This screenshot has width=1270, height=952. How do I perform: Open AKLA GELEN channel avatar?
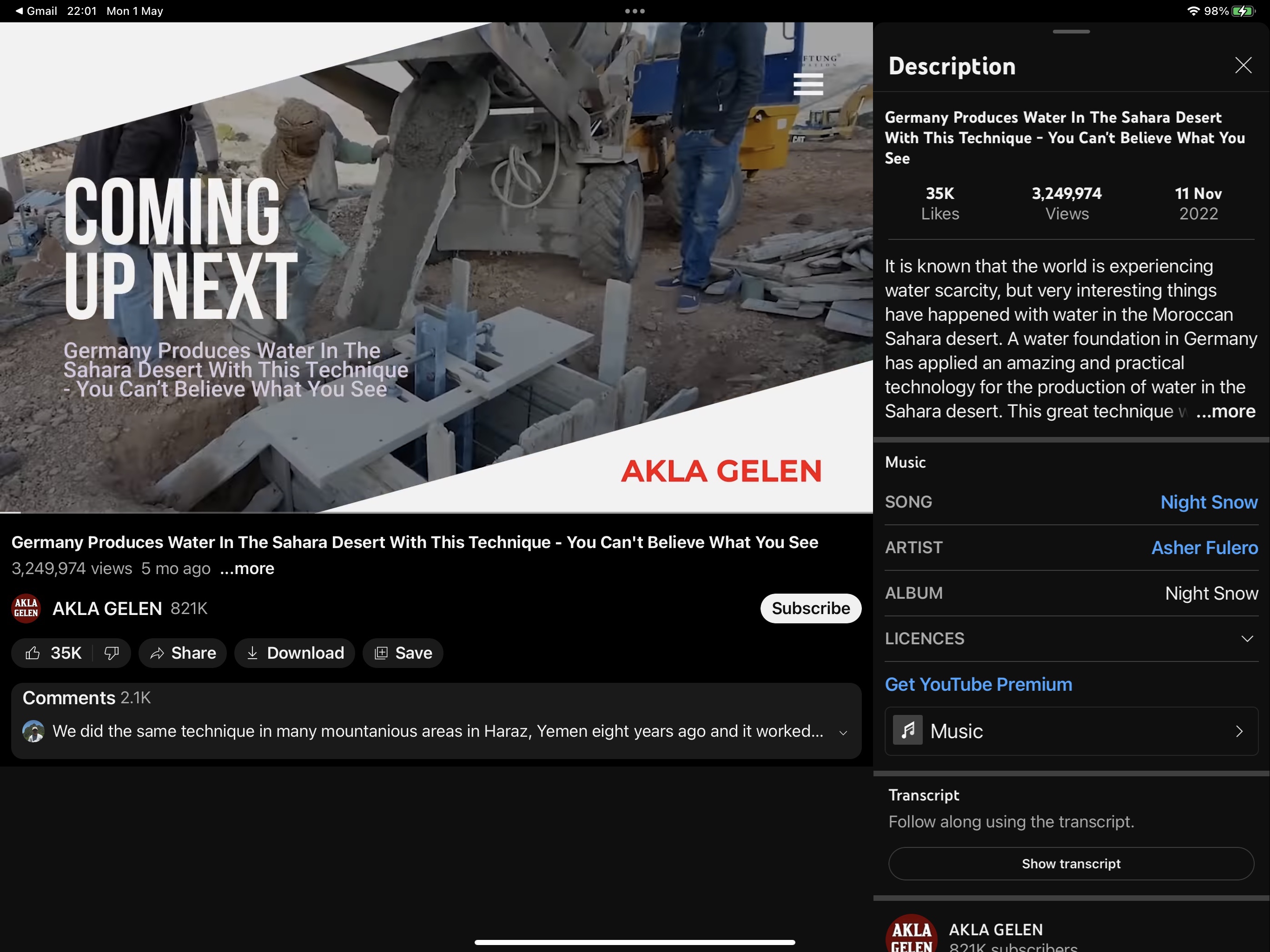click(26, 608)
